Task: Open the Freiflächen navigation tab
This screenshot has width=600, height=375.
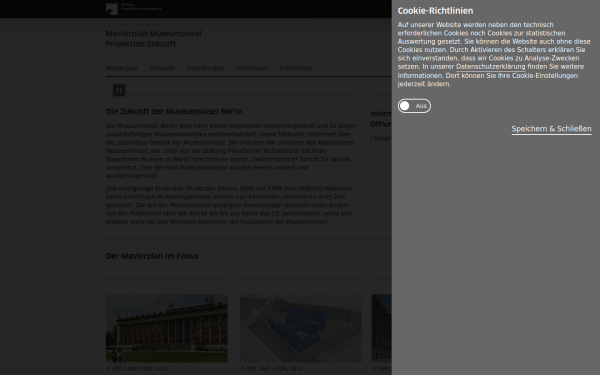Action: (x=295, y=68)
